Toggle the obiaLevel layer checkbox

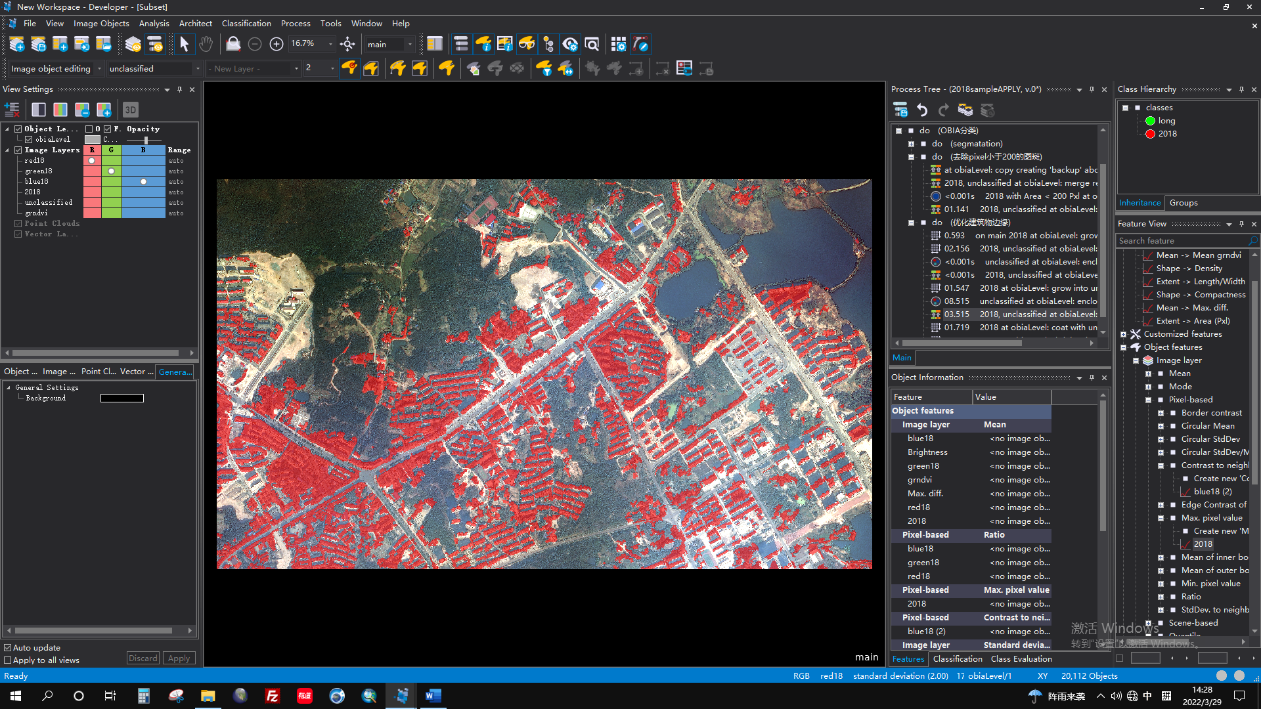(28, 140)
